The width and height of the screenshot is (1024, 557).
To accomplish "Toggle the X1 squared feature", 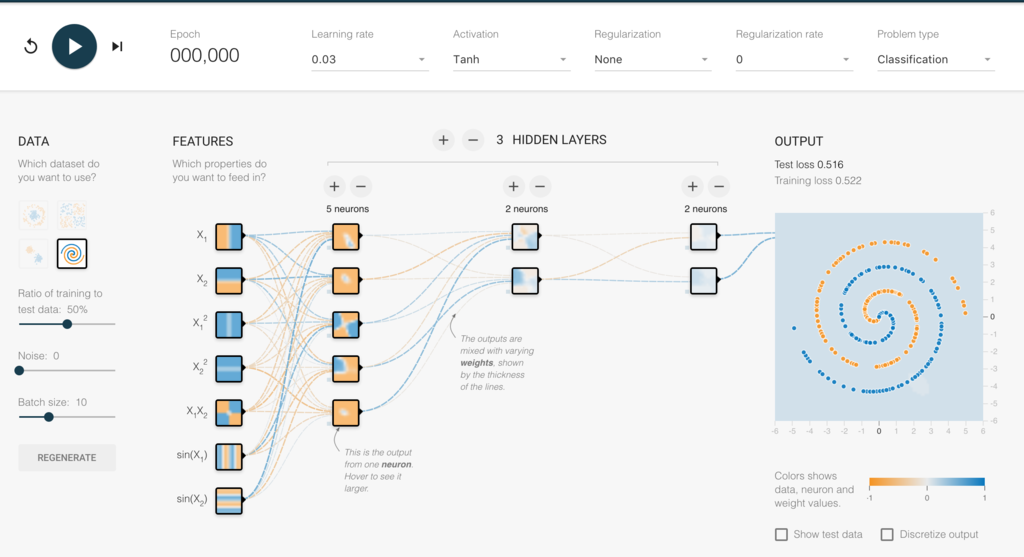I will coord(229,325).
